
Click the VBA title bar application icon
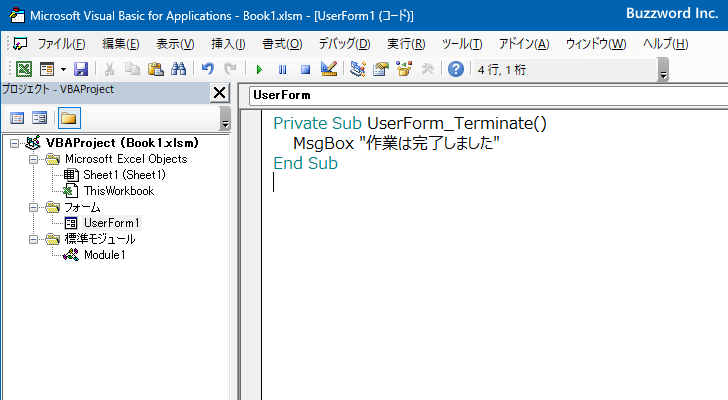(17, 15)
